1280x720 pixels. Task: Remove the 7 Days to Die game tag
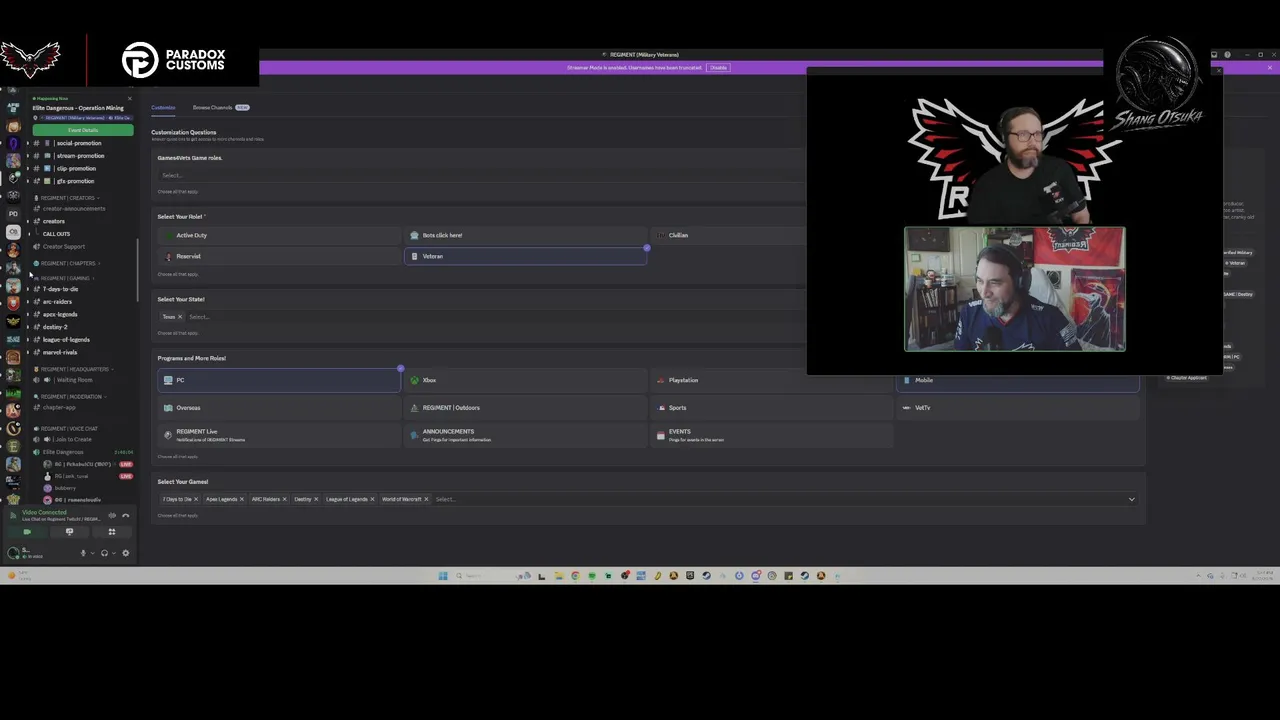tap(196, 499)
